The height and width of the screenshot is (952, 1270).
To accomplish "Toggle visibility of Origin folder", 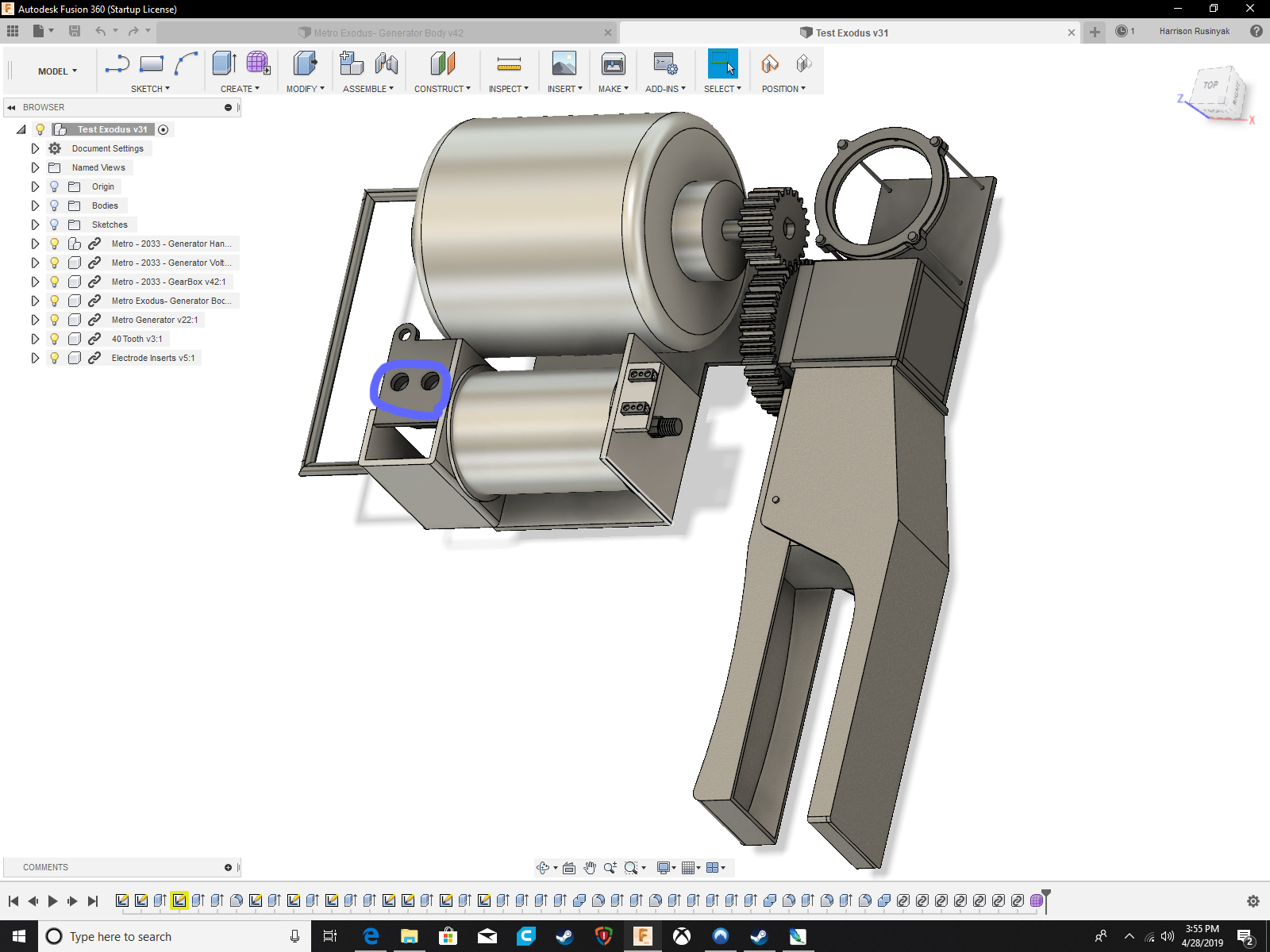I will (x=54, y=186).
